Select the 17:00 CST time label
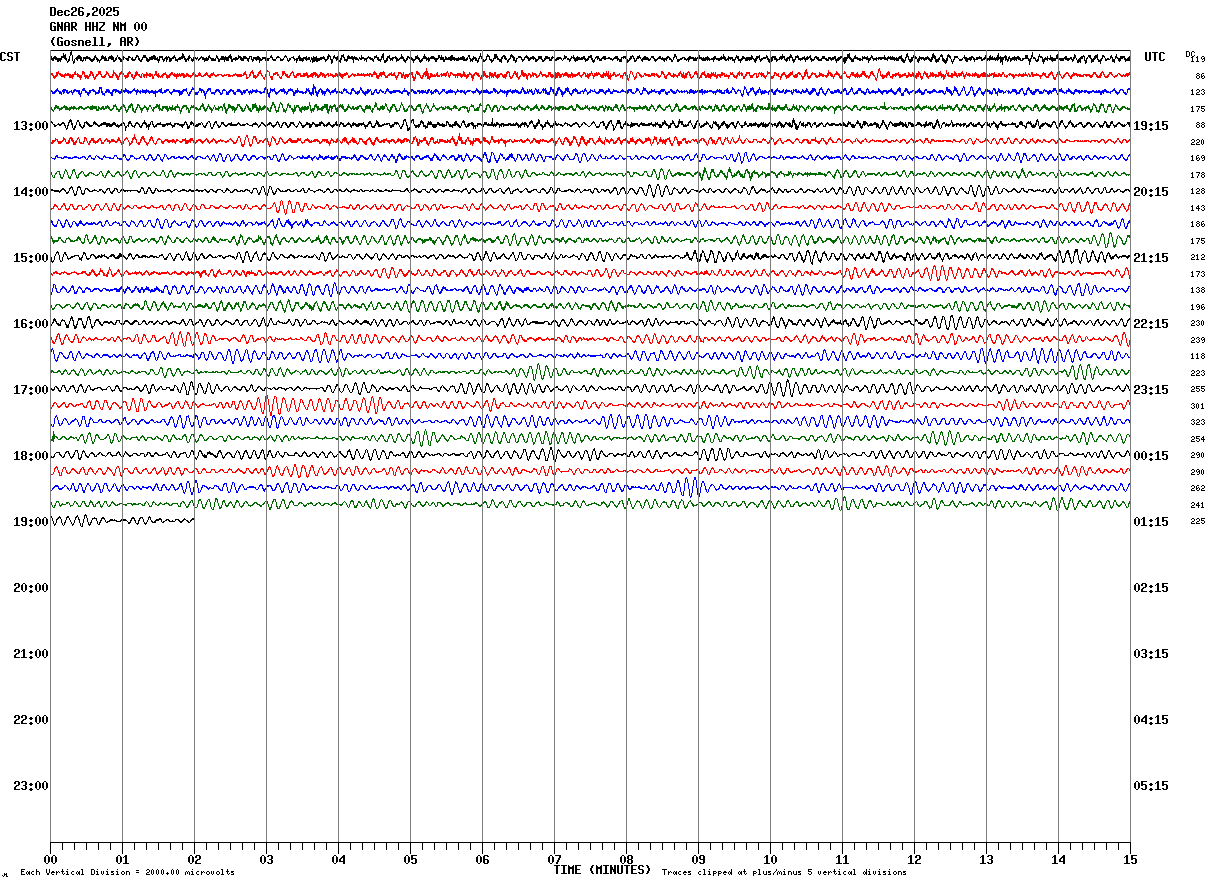1210x886 pixels. pyautogui.click(x=31, y=390)
